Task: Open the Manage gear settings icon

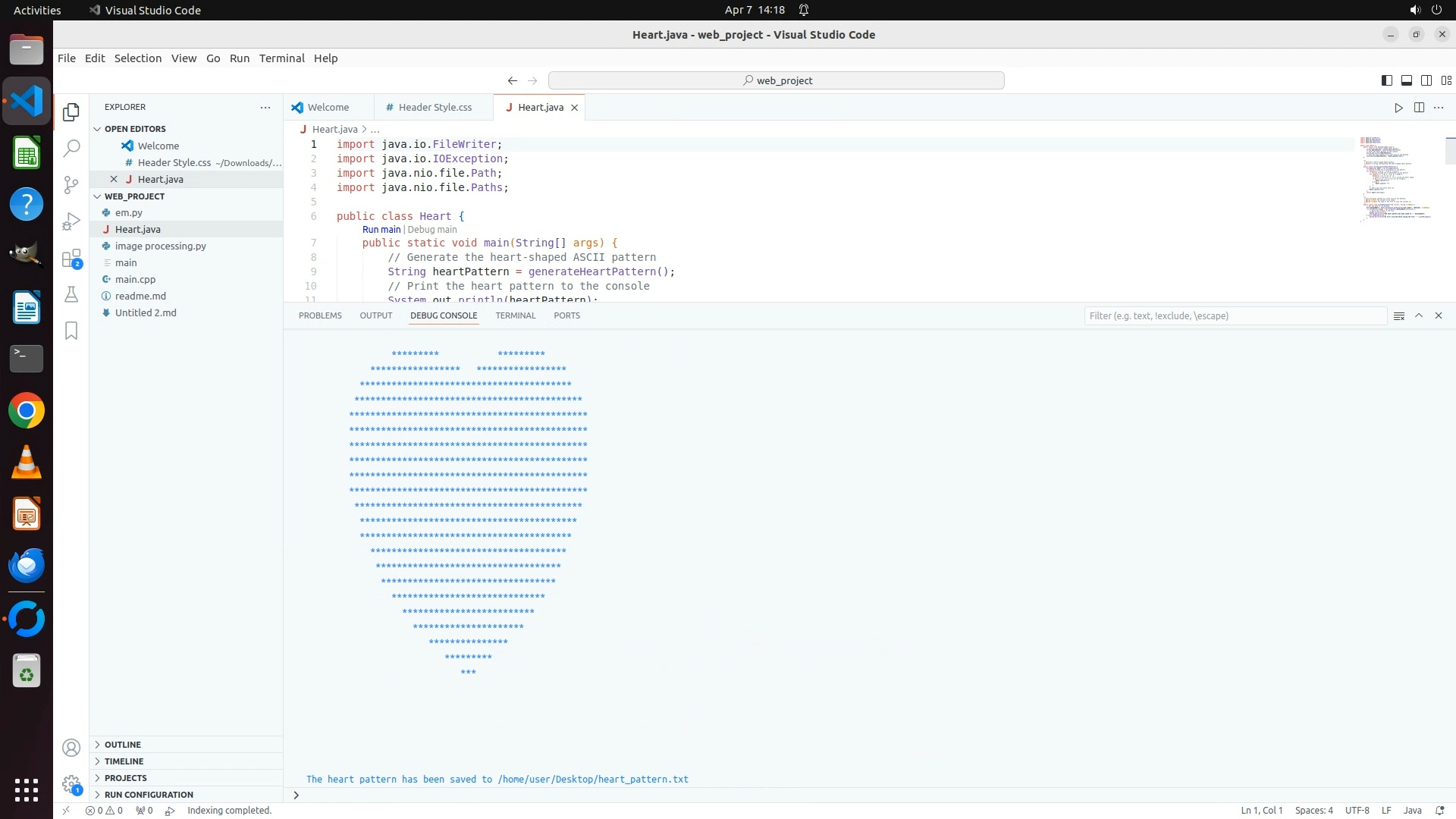Action: tap(71, 784)
